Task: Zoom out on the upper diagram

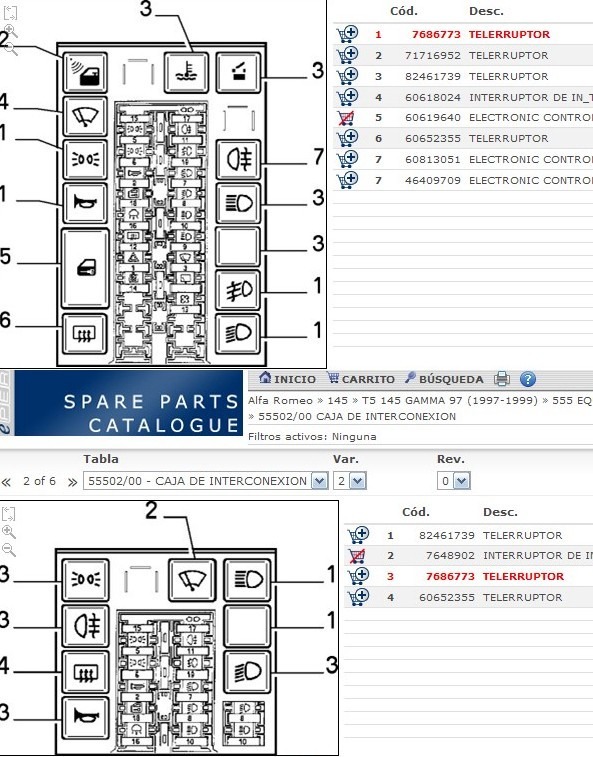Action: click(10, 48)
